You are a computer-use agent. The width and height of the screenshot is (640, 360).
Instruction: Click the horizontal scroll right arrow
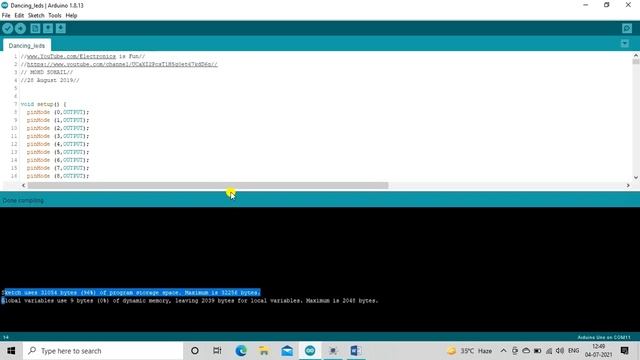click(628, 185)
